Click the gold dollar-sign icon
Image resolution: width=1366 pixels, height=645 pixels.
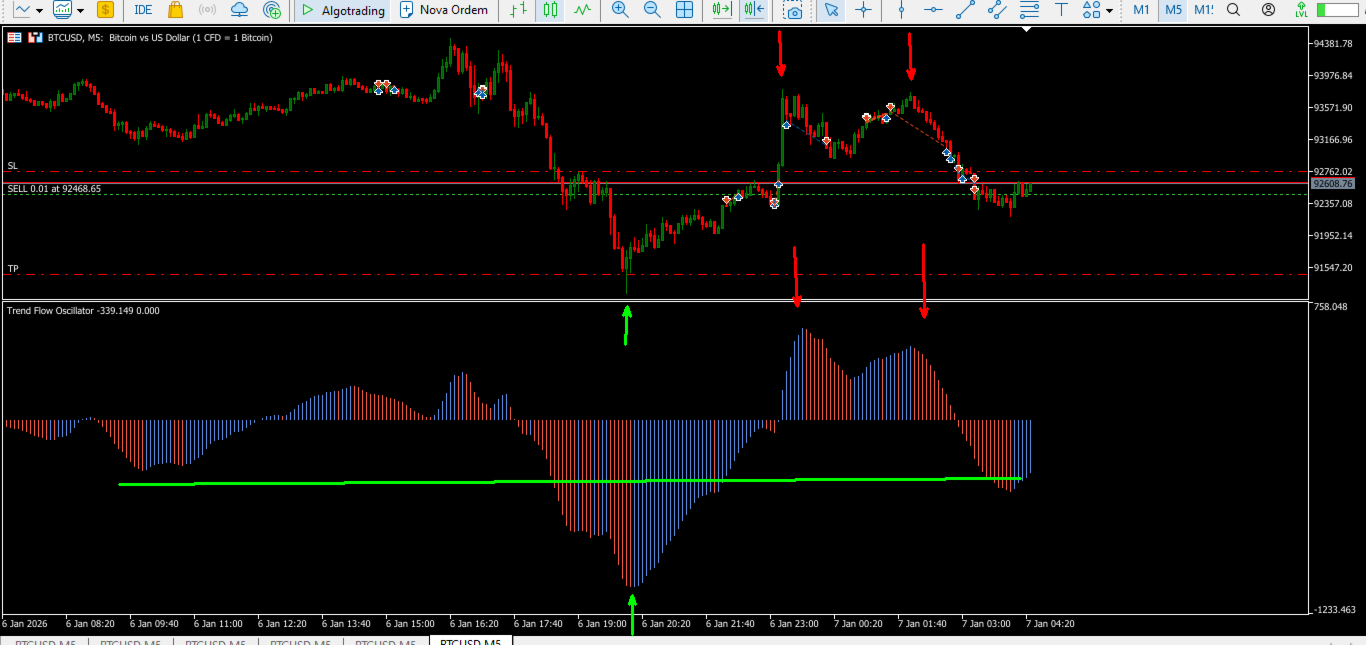[105, 10]
